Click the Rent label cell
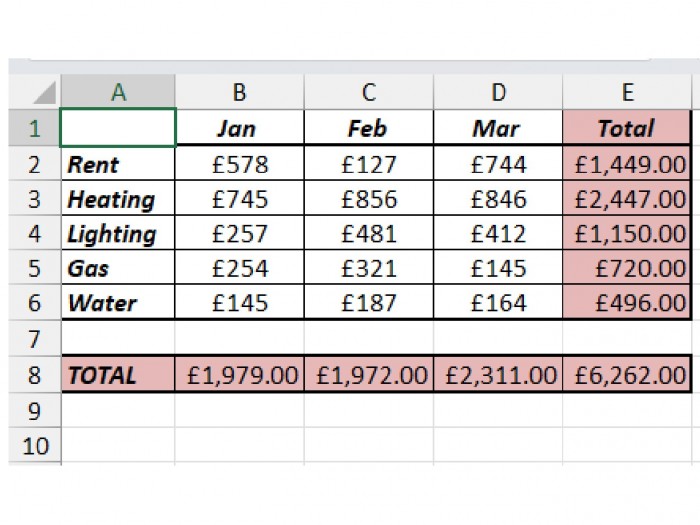The image size is (700, 525). point(119,164)
